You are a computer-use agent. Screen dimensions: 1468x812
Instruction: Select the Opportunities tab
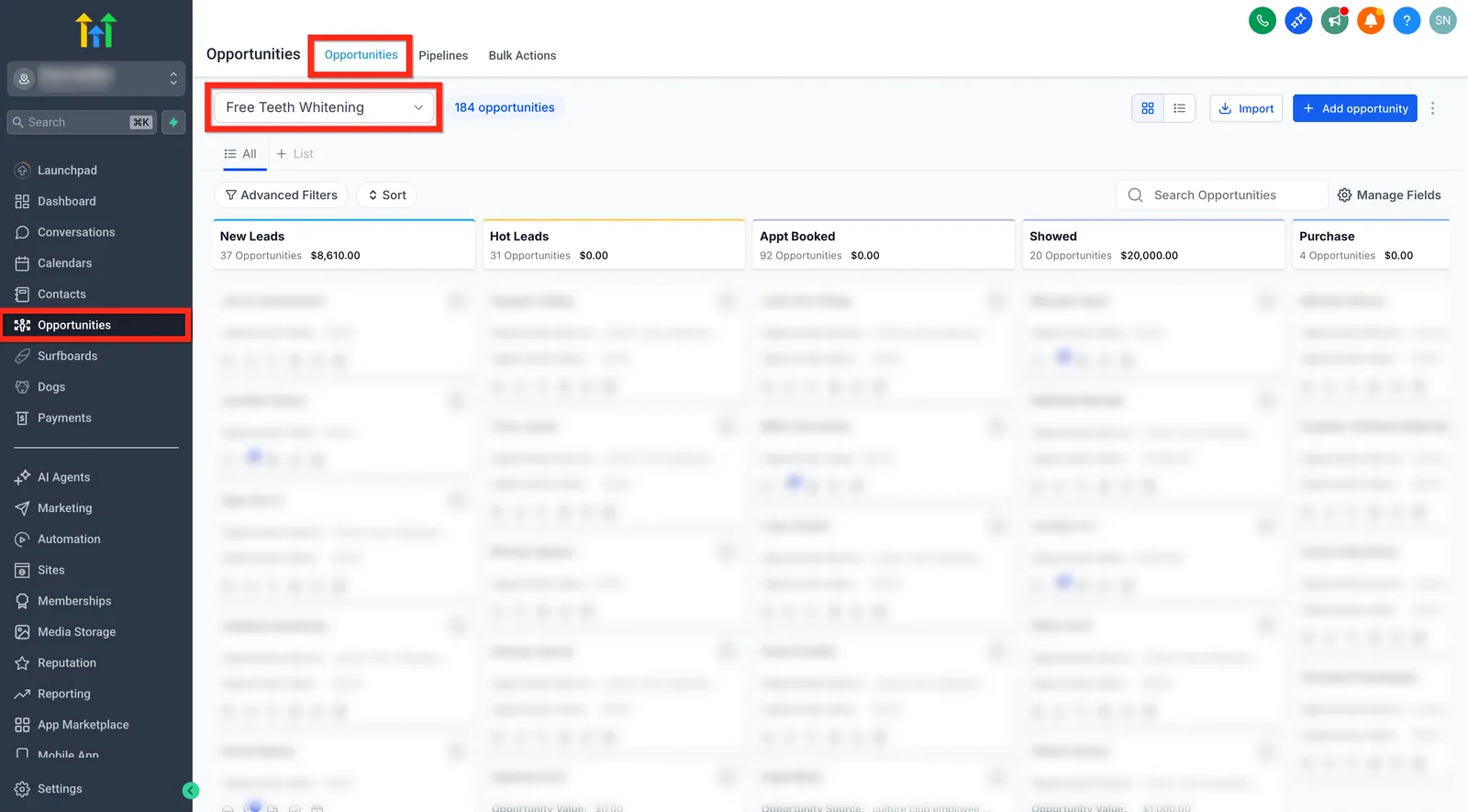[x=361, y=55]
